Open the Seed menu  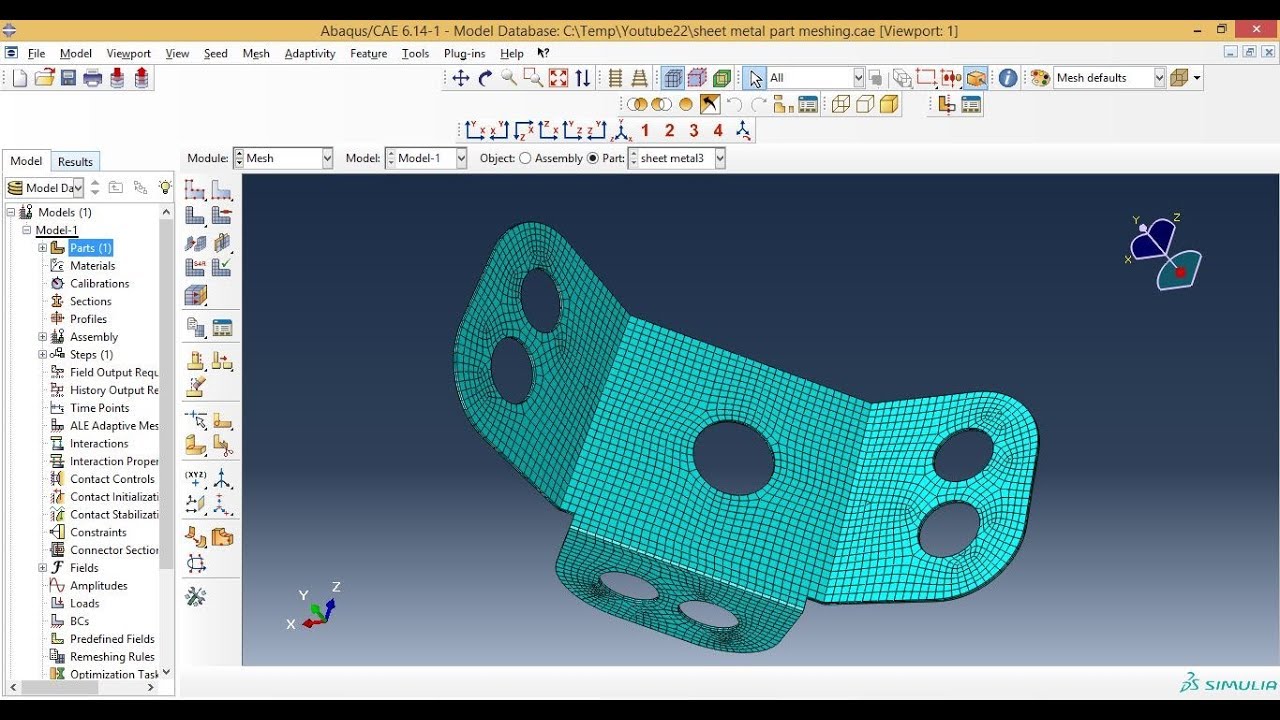tap(216, 53)
